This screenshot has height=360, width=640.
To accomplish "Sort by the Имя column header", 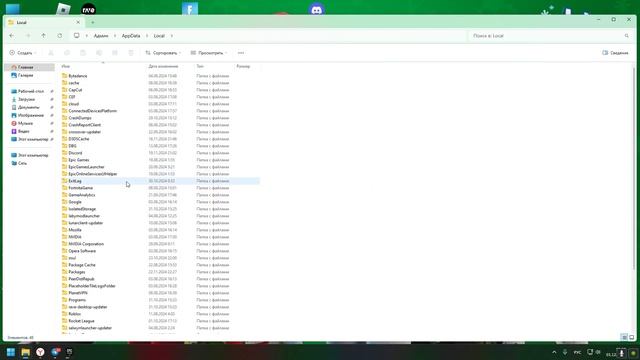I will 66,66.
